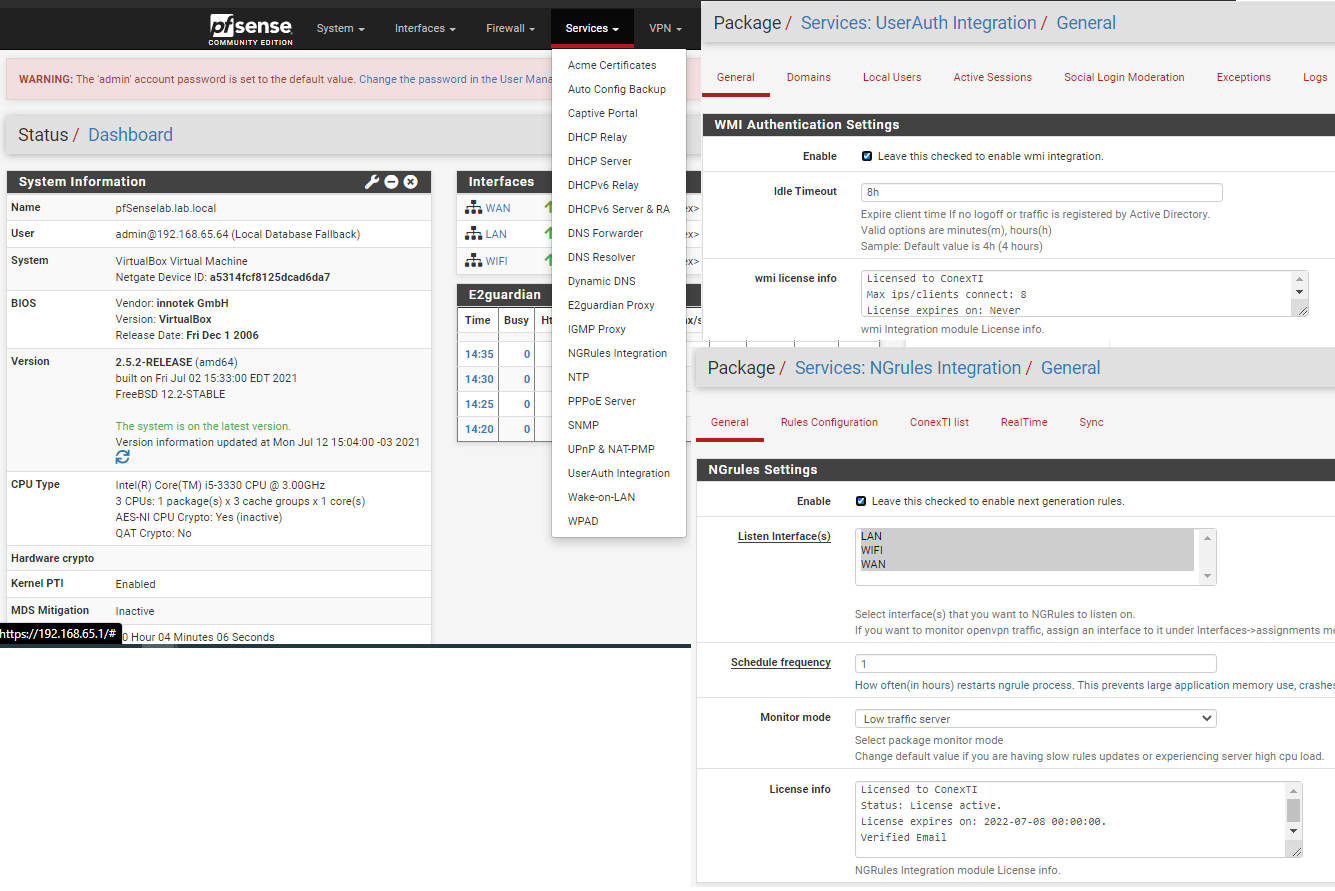Select DHCP Server menu entry
The height and width of the screenshot is (891, 1335).
click(600, 161)
